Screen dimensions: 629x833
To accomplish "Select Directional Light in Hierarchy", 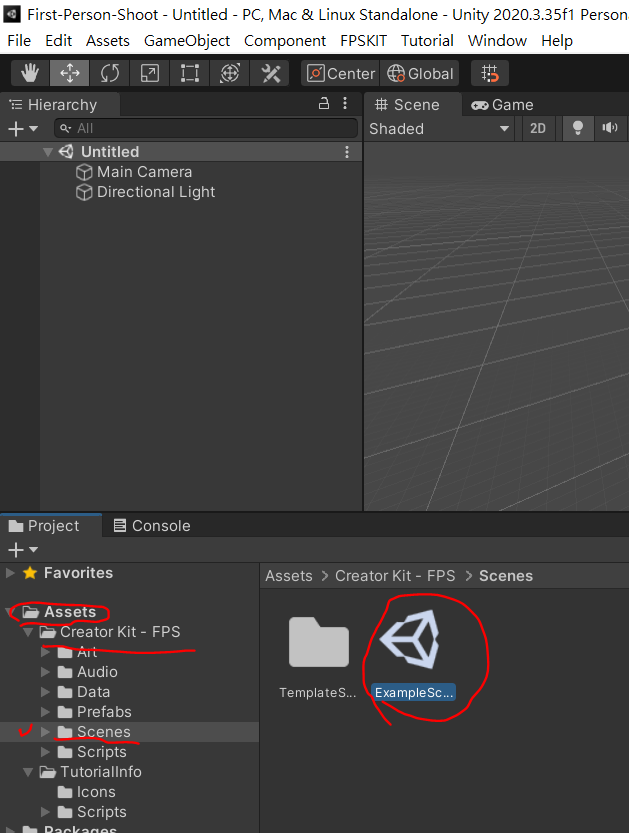I will click(146, 192).
